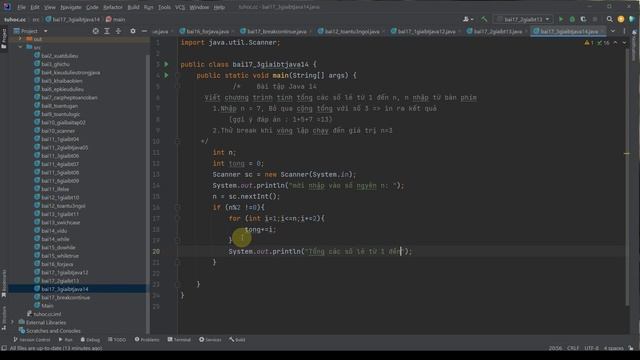Viewport: 640px width, 360px height.
Task: Select Main class in project tree
Action: pos(47,306)
